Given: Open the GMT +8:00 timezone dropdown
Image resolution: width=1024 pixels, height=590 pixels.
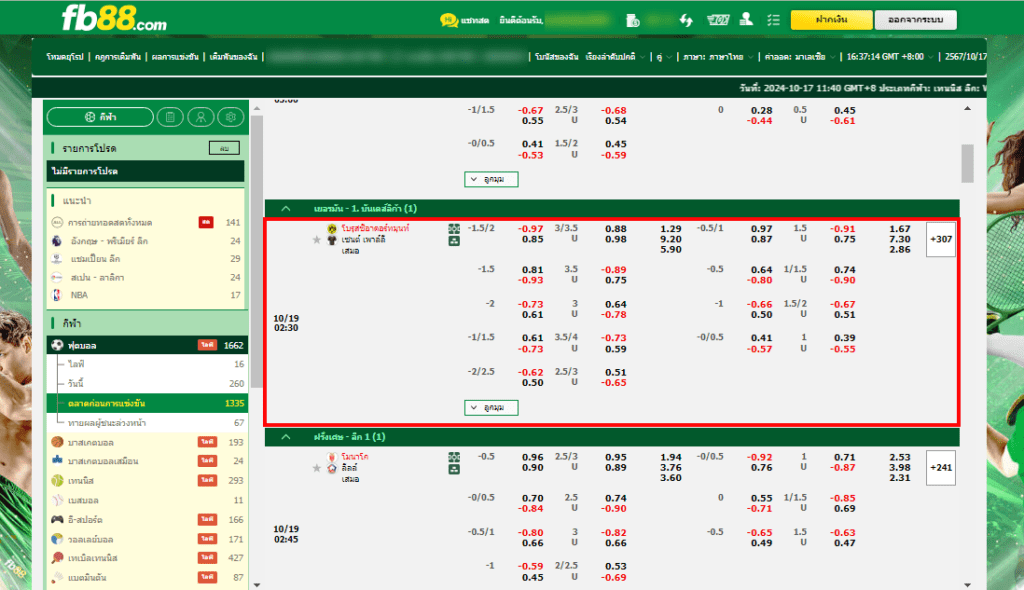Looking at the screenshot, I should 889,57.
